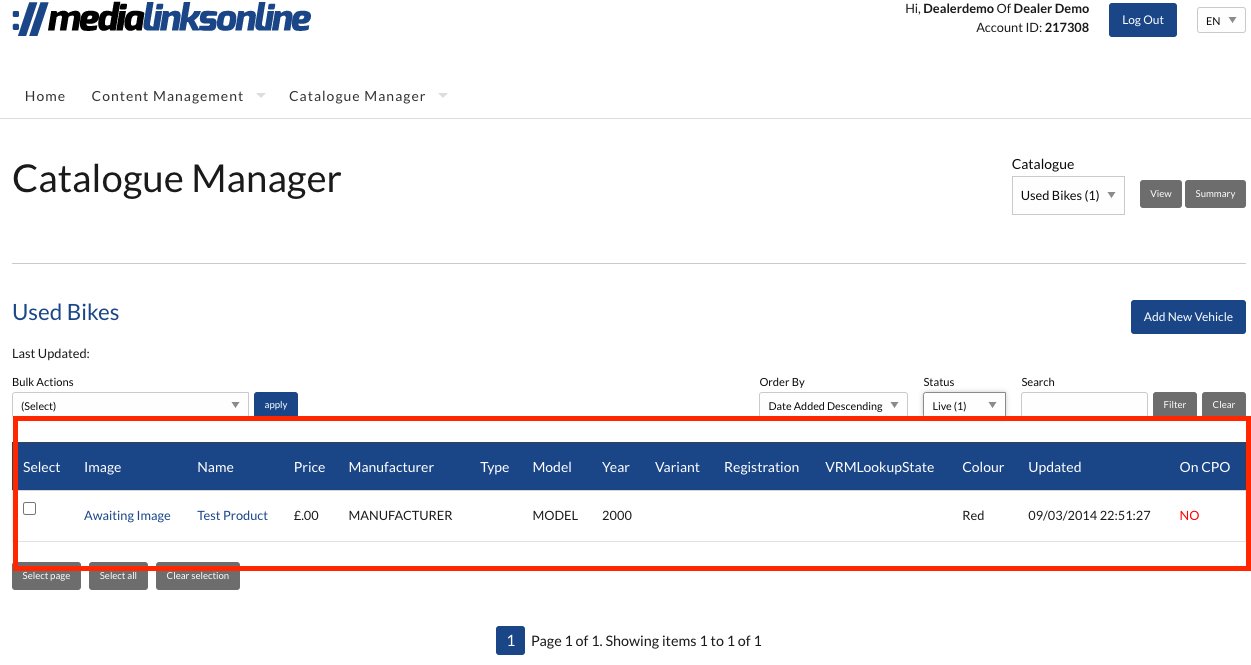Apply the selected bulk action
Image resolution: width=1251 pixels, height=665 pixels.
(x=276, y=405)
